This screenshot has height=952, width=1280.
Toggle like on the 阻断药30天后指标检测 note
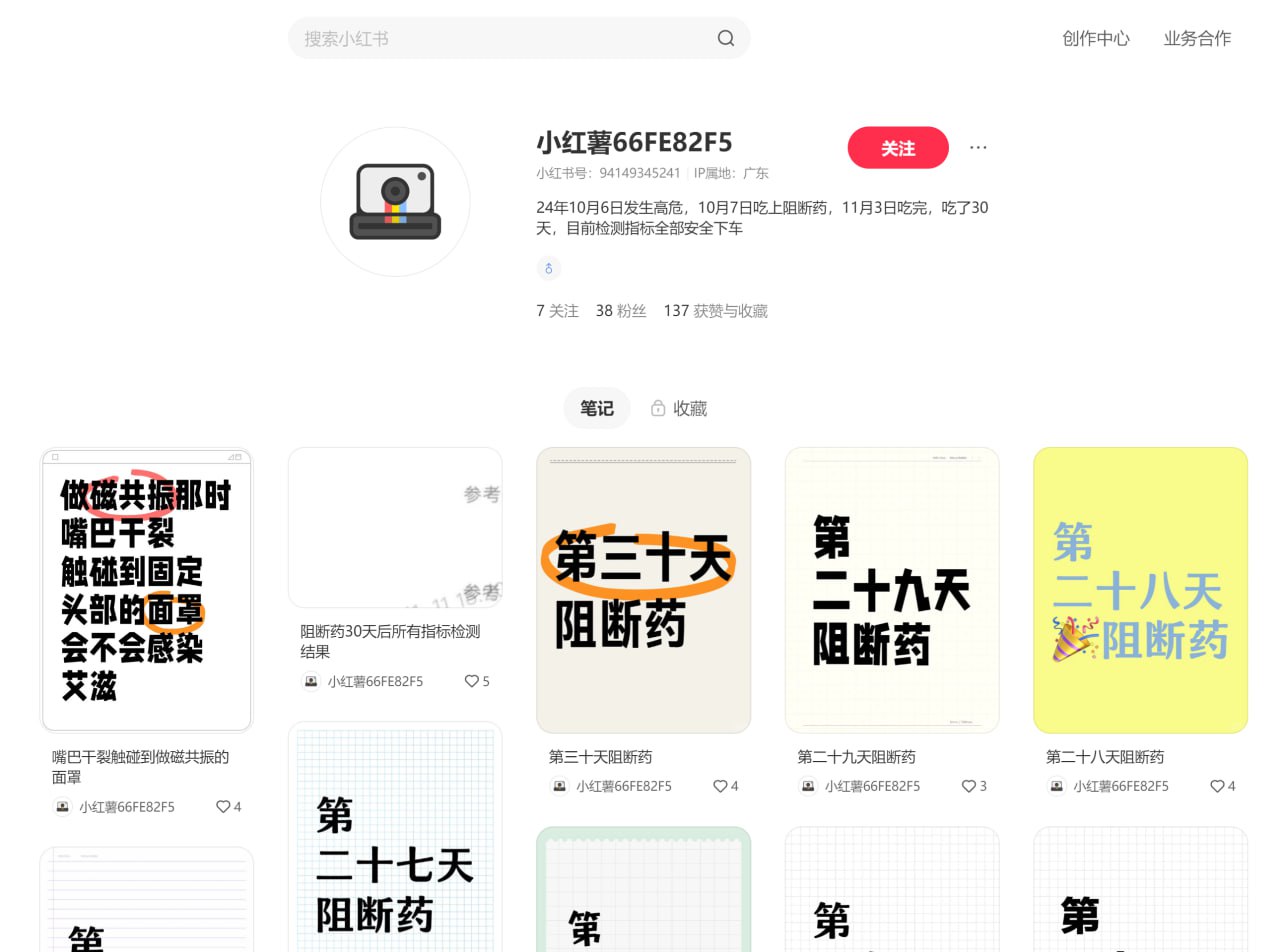coord(470,681)
